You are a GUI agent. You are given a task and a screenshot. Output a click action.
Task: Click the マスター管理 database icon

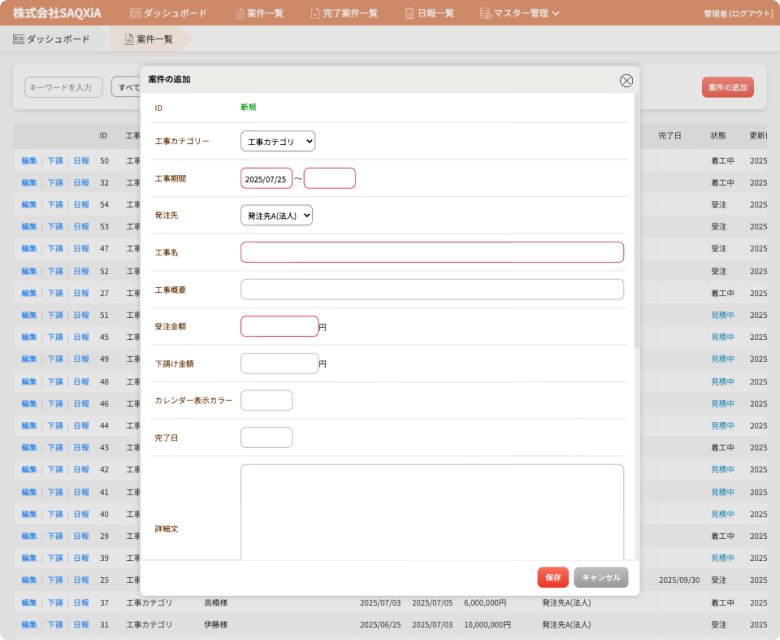[x=486, y=13]
